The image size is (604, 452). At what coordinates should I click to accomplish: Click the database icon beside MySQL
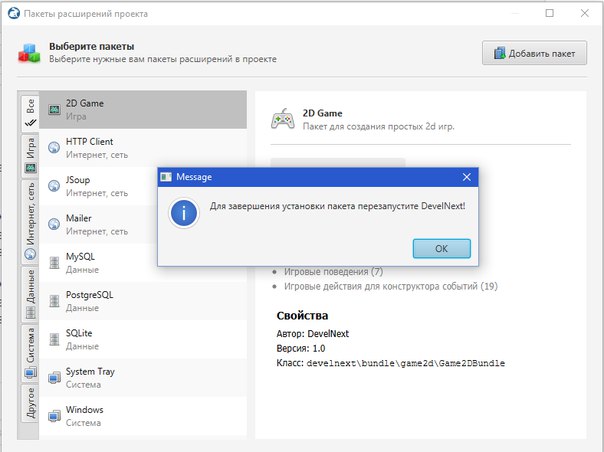click(x=54, y=262)
